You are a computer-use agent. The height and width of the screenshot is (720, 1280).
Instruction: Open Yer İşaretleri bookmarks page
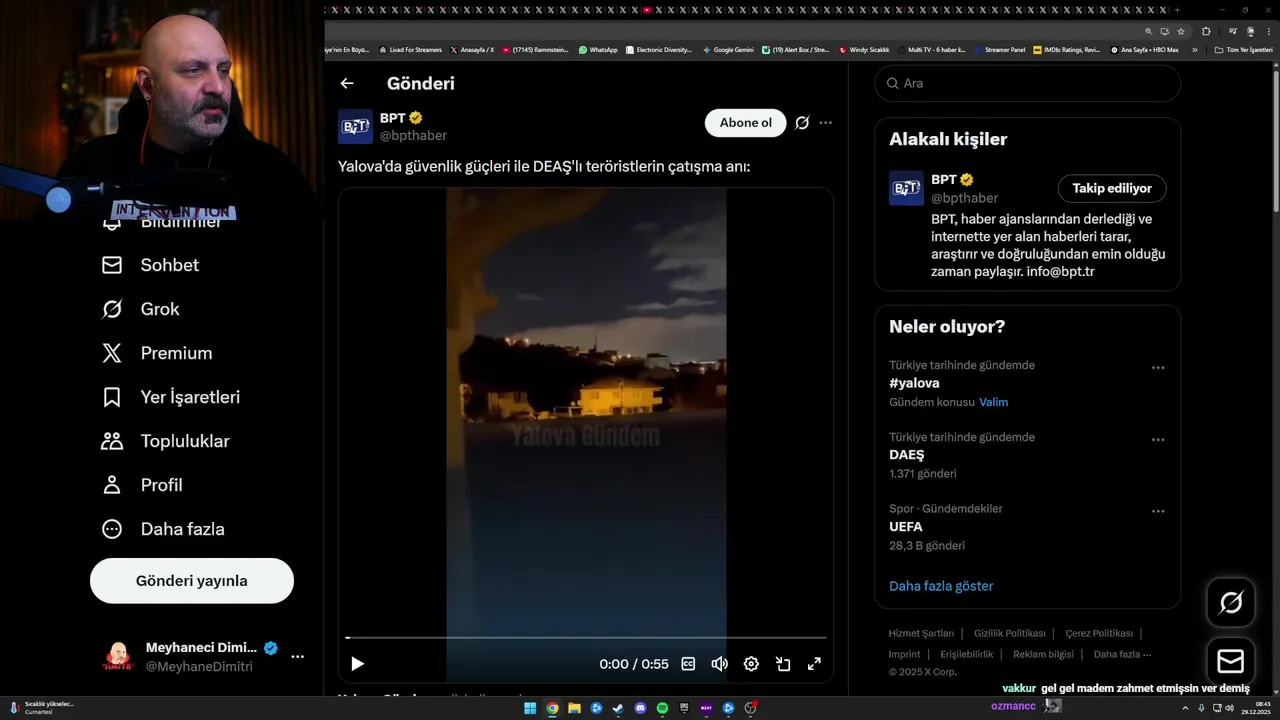click(170, 397)
